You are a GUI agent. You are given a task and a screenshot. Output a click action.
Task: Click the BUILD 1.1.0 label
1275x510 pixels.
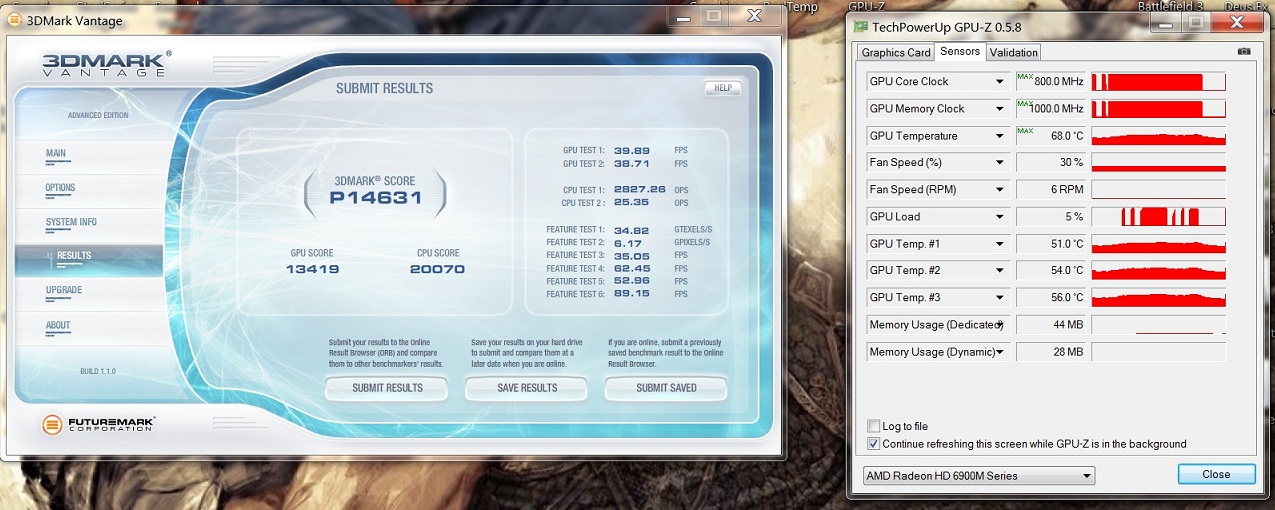pyautogui.click(x=98, y=371)
